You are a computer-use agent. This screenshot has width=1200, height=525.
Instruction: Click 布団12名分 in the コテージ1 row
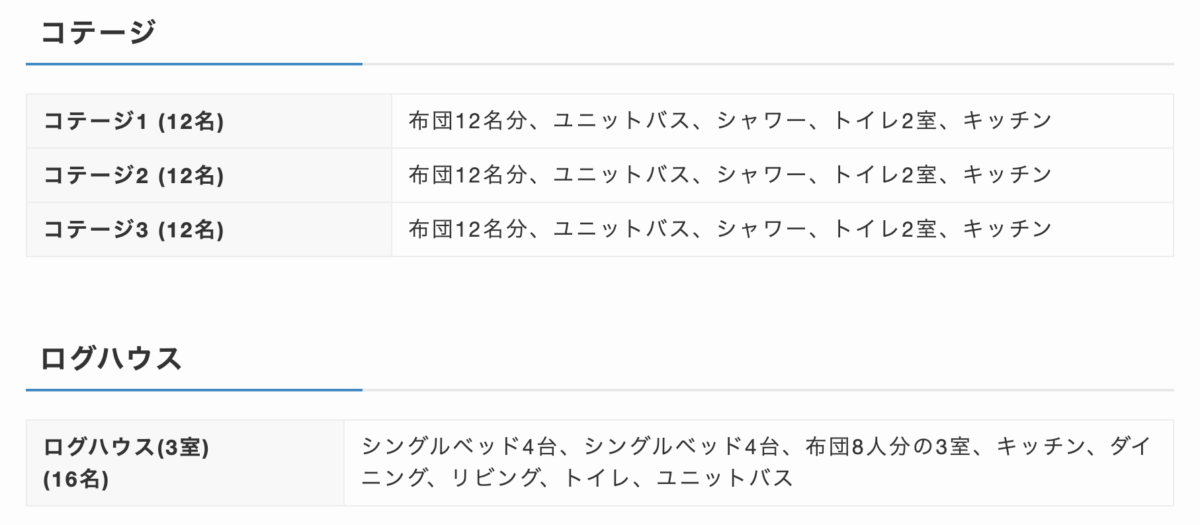(x=467, y=121)
